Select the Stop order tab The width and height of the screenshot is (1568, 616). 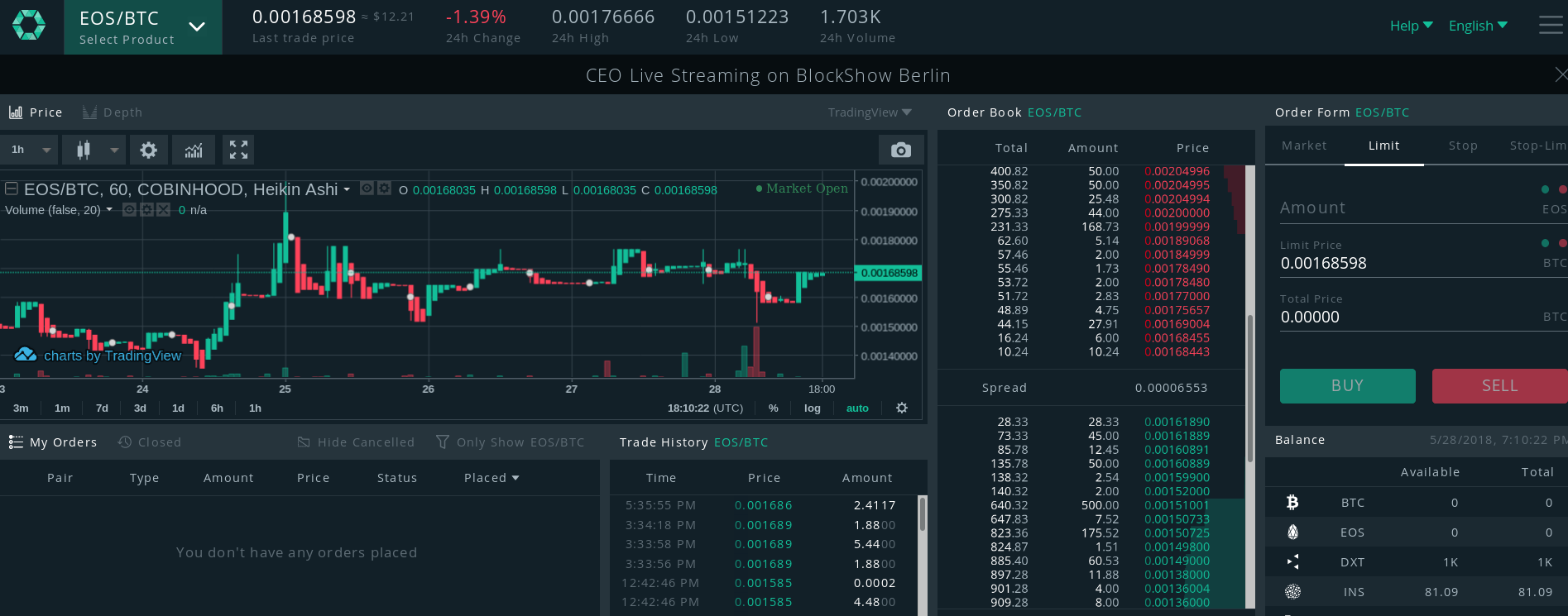(1463, 146)
